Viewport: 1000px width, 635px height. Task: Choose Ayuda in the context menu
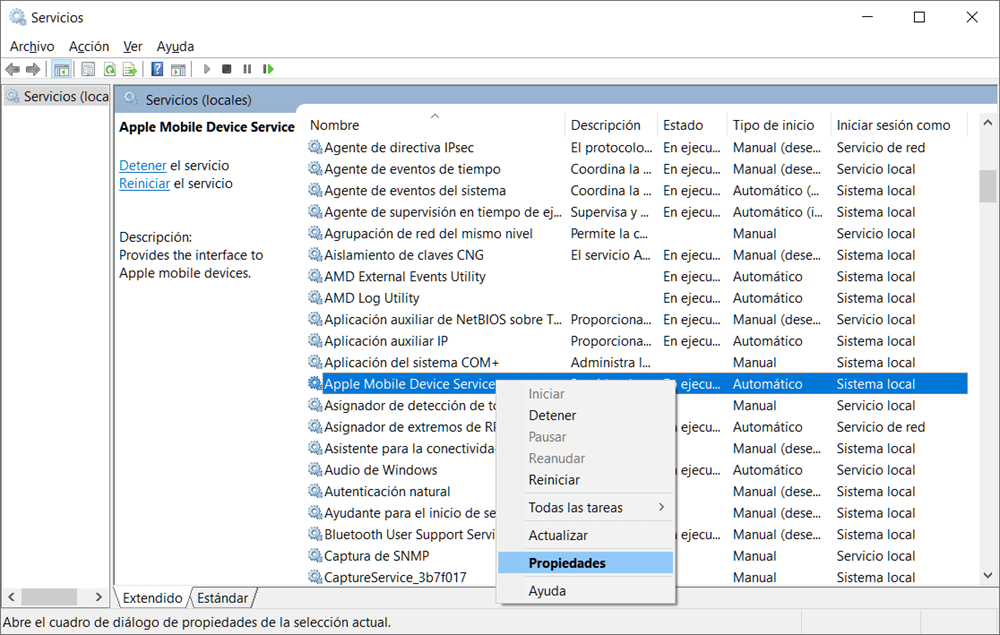coord(585,591)
